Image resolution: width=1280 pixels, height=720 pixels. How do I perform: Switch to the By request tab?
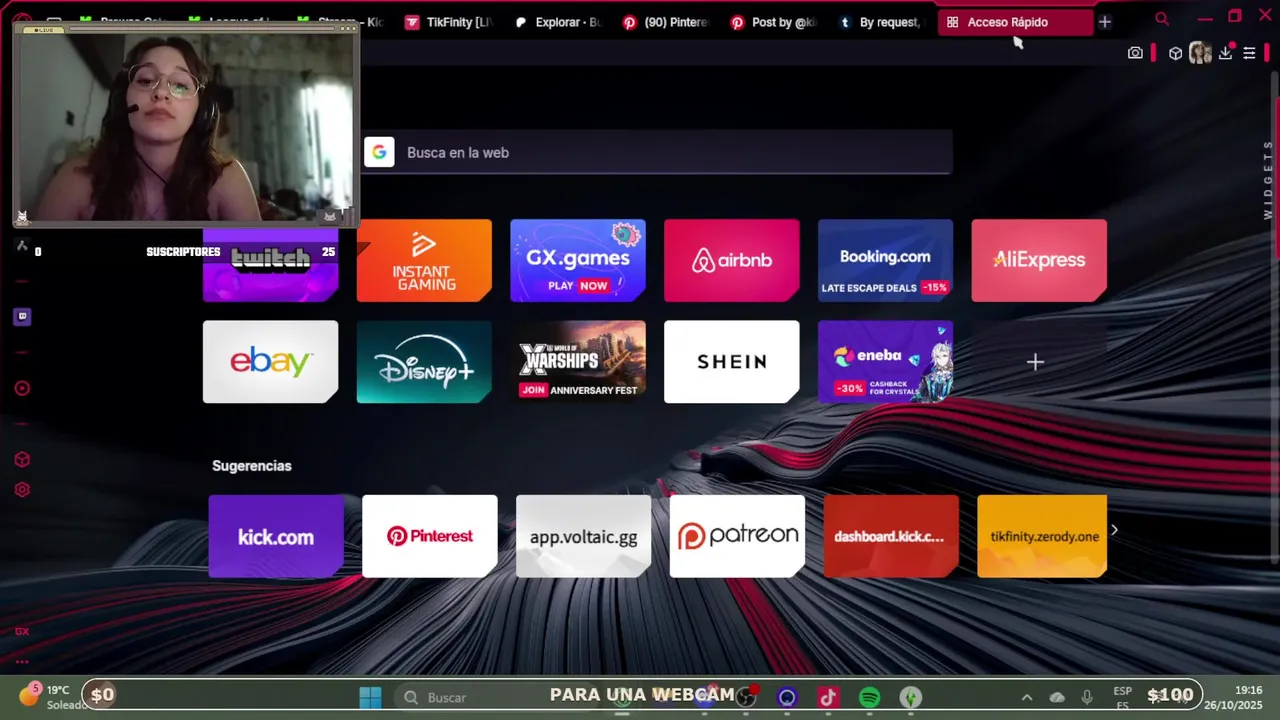pos(881,22)
